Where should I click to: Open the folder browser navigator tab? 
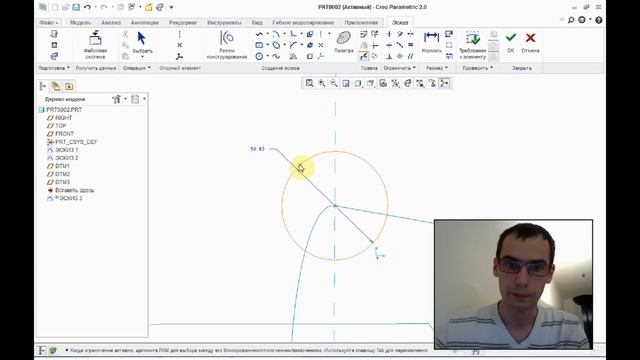pyautogui.click(x=56, y=86)
